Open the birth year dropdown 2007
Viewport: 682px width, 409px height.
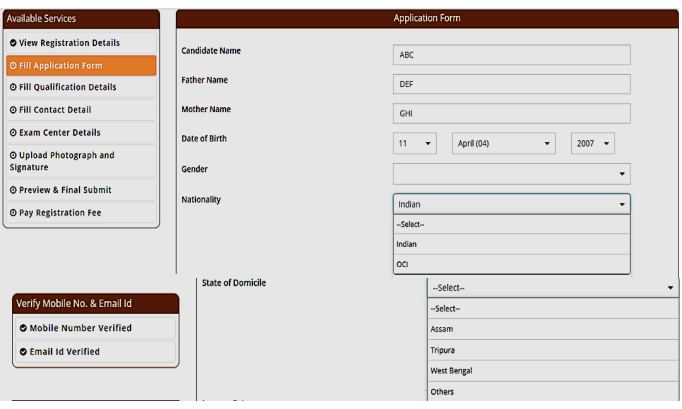click(x=592, y=144)
